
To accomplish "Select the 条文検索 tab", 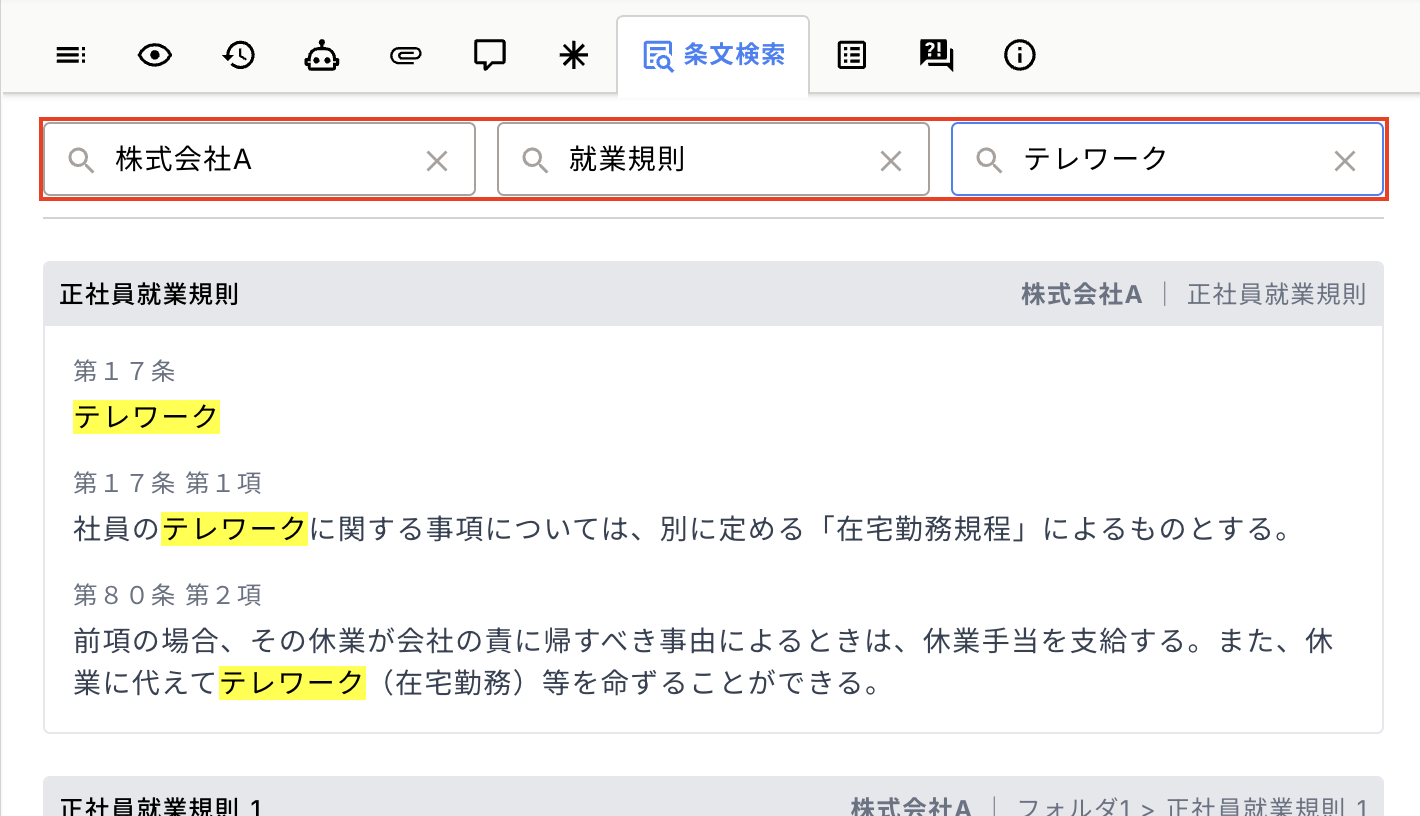I will pyautogui.click(x=713, y=55).
